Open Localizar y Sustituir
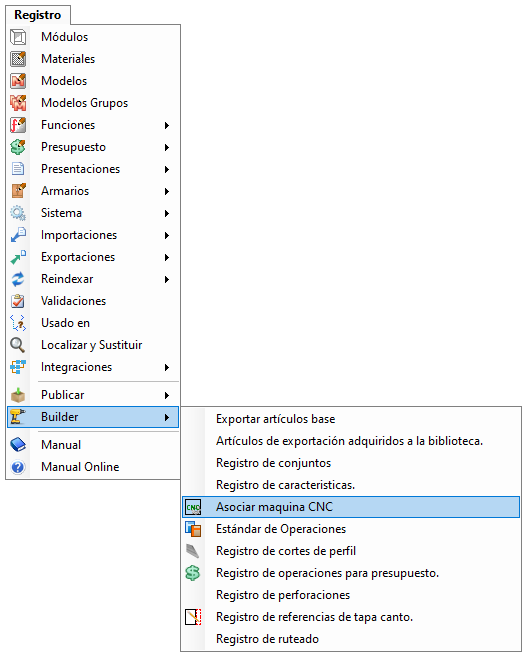 pyautogui.click(x=93, y=345)
